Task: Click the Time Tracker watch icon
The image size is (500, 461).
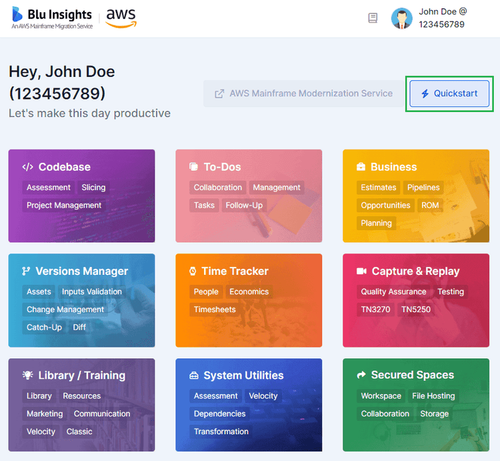Action: pyautogui.click(x=193, y=271)
